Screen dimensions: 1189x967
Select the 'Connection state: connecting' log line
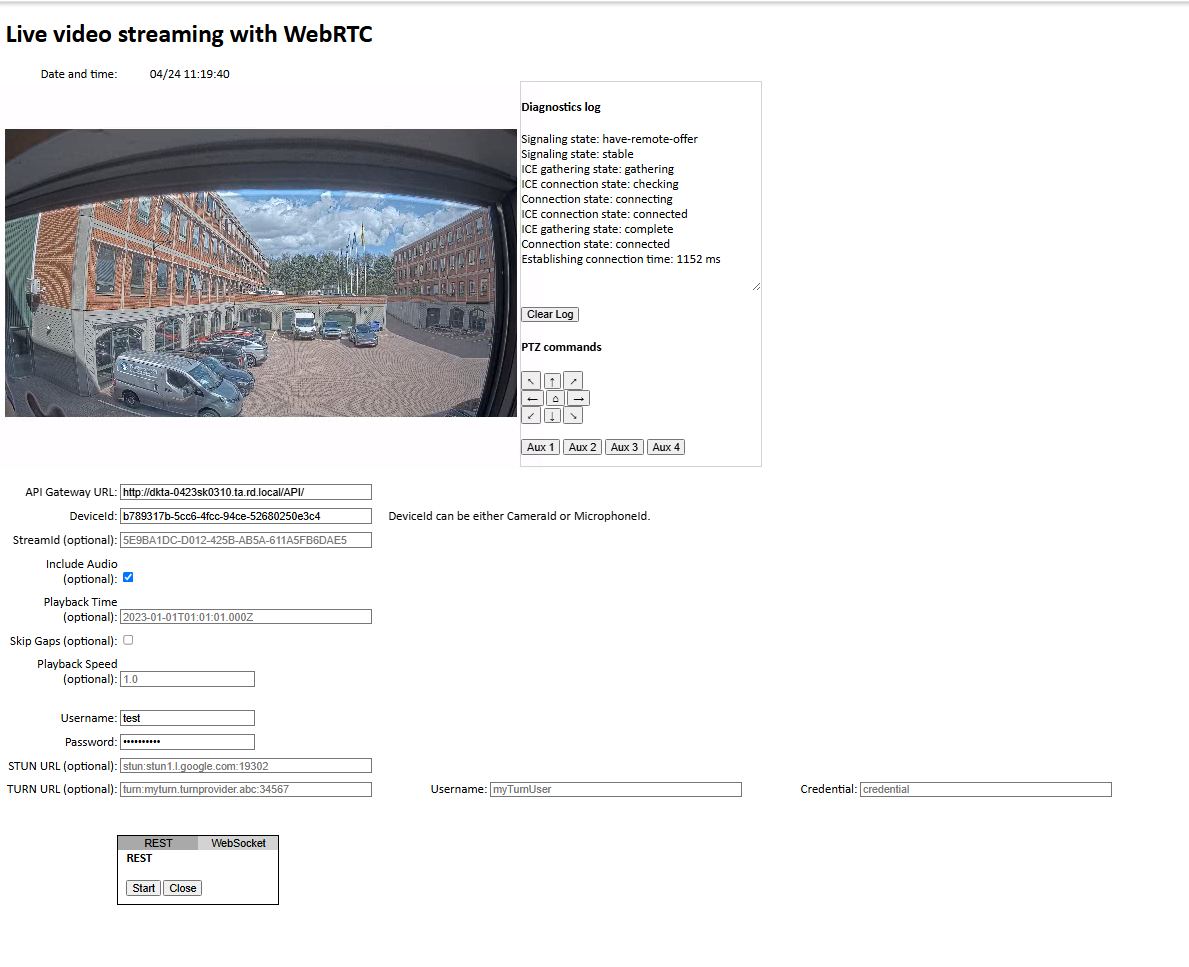click(597, 199)
